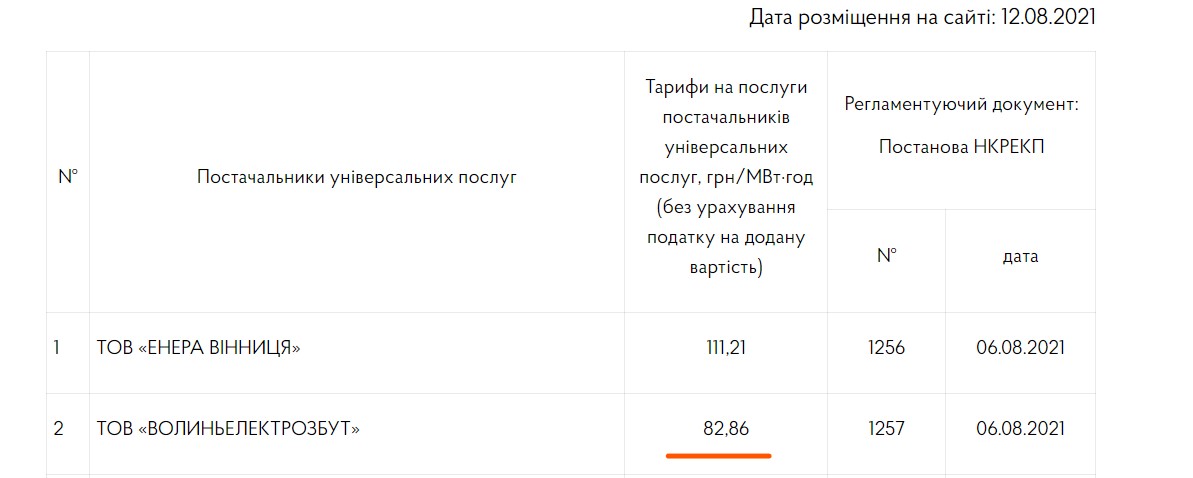Click the date cell in ВОЛИНЬЕЛЕКТРОЗБУТ row
The image size is (1193, 478).
pyautogui.click(x=1020, y=429)
